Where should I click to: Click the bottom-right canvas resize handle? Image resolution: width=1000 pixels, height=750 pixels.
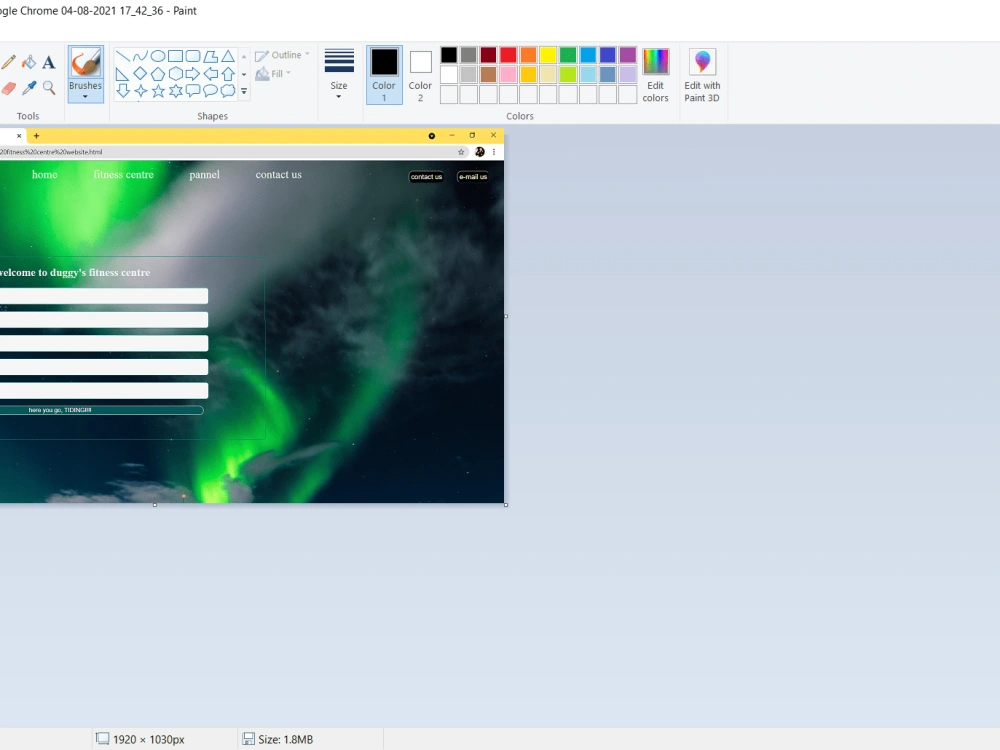point(506,505)
